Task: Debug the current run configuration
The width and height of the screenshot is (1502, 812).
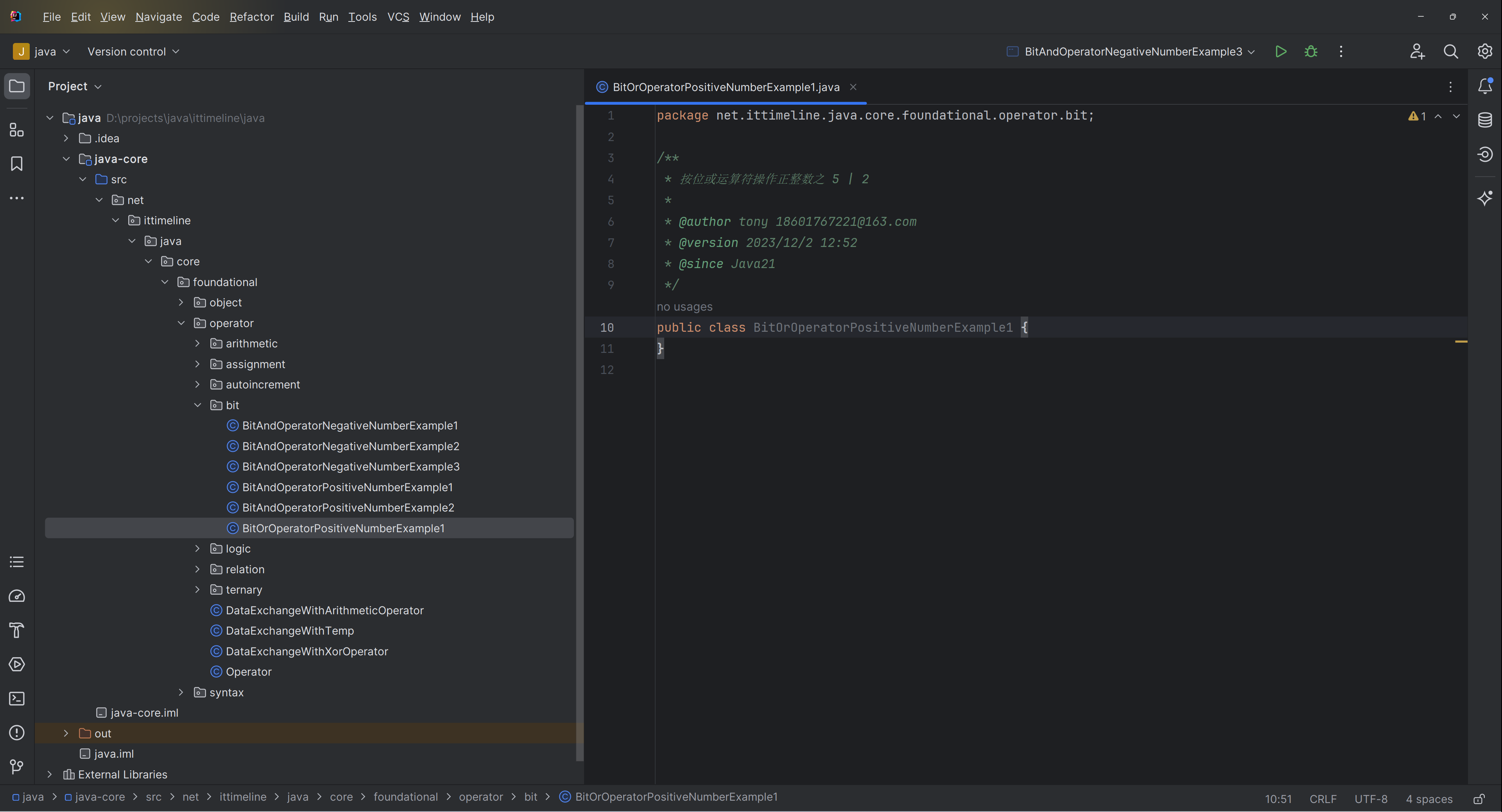Action: pyautogui.click(x=1311, y=51)
